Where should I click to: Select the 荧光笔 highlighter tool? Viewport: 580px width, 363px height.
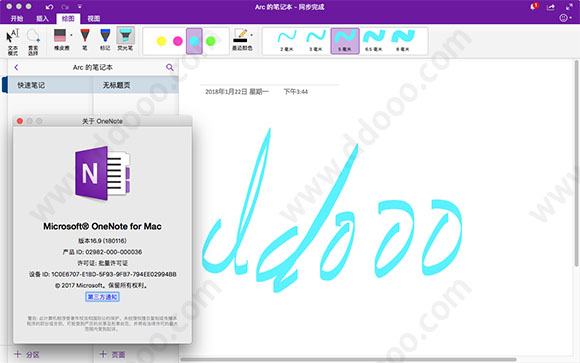[x=125, y=39]
